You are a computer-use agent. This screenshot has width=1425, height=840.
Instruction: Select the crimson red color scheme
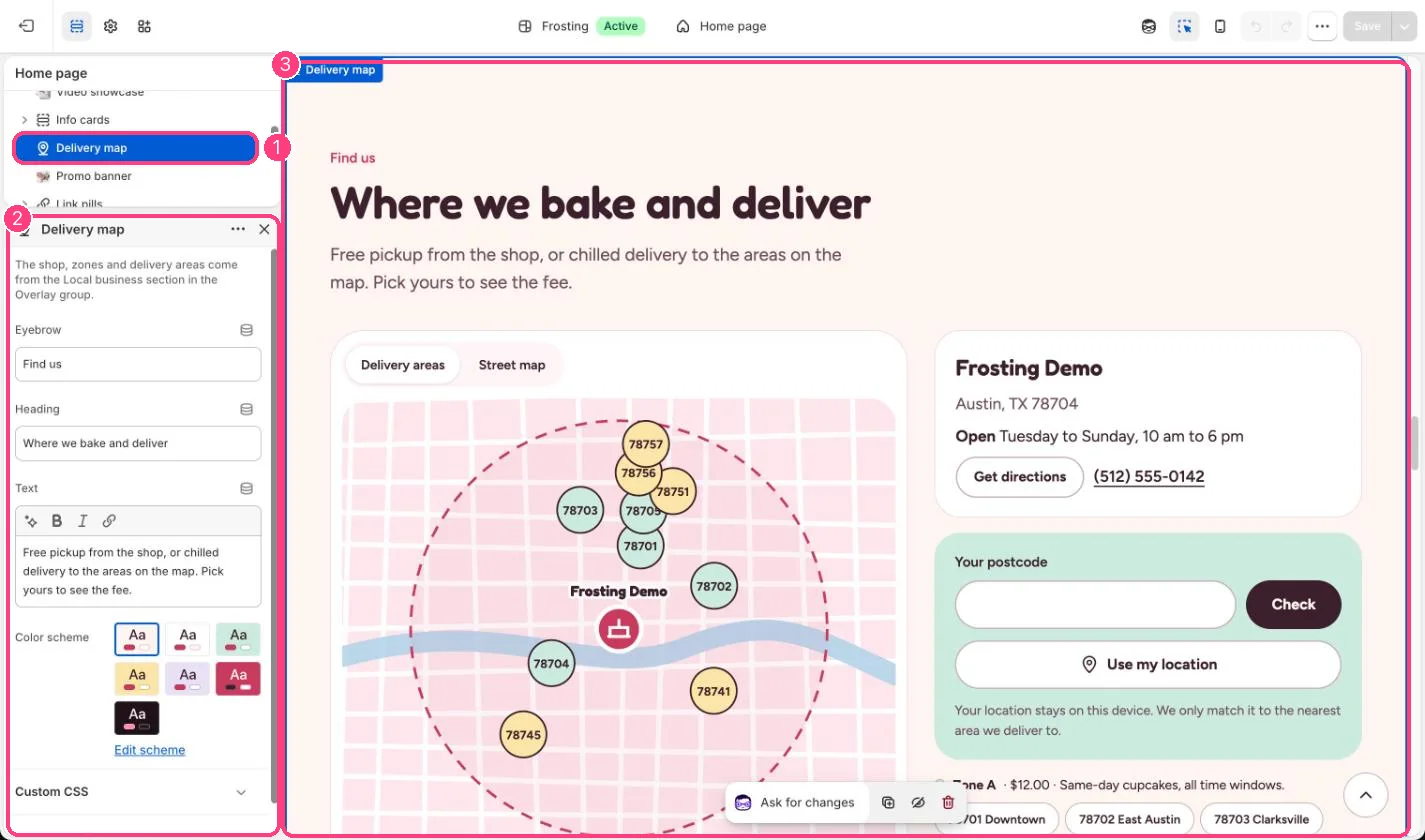click(x=238, y=679)
